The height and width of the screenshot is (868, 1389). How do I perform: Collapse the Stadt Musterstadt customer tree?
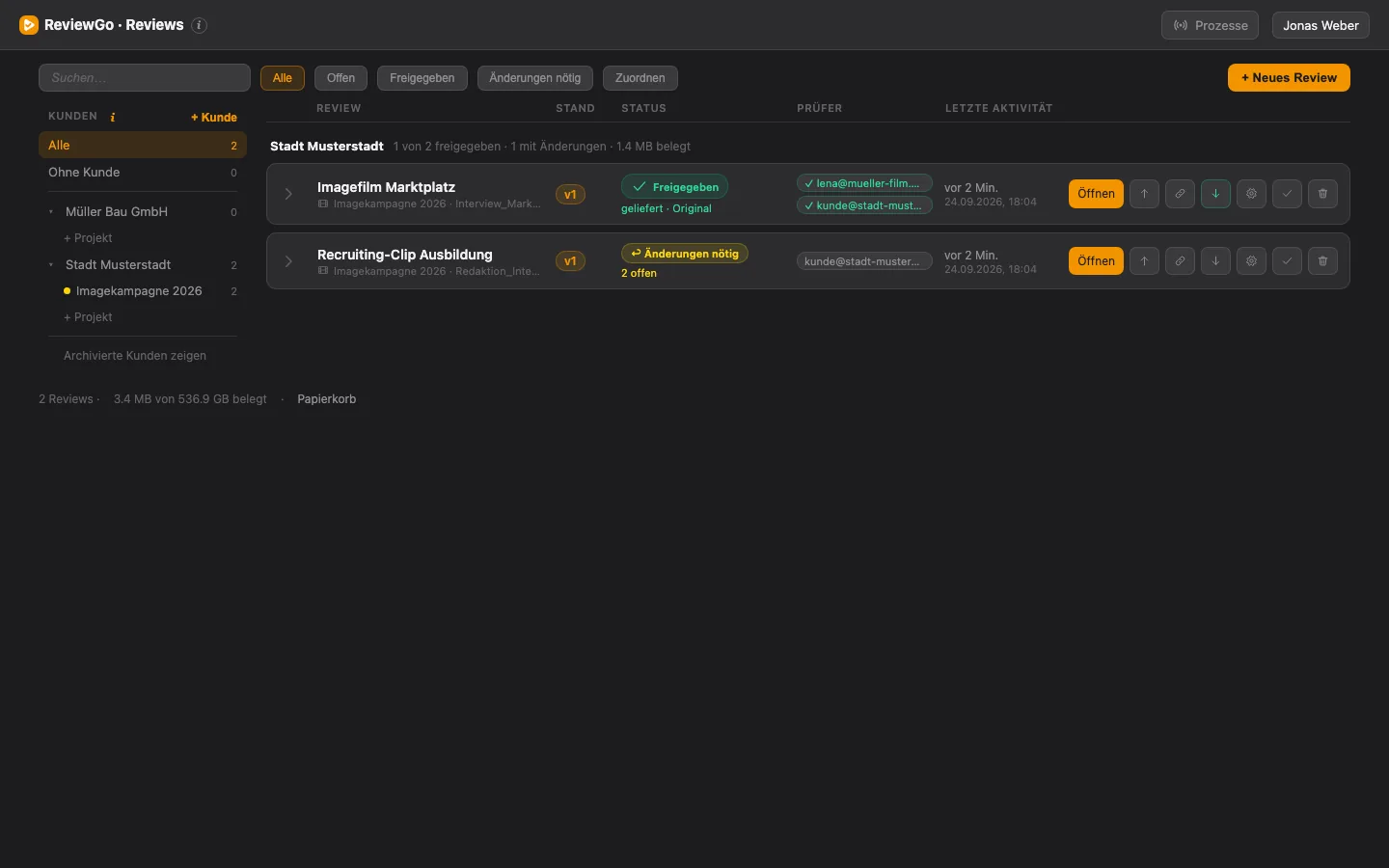pyautogui.click(x=51, y=265)
